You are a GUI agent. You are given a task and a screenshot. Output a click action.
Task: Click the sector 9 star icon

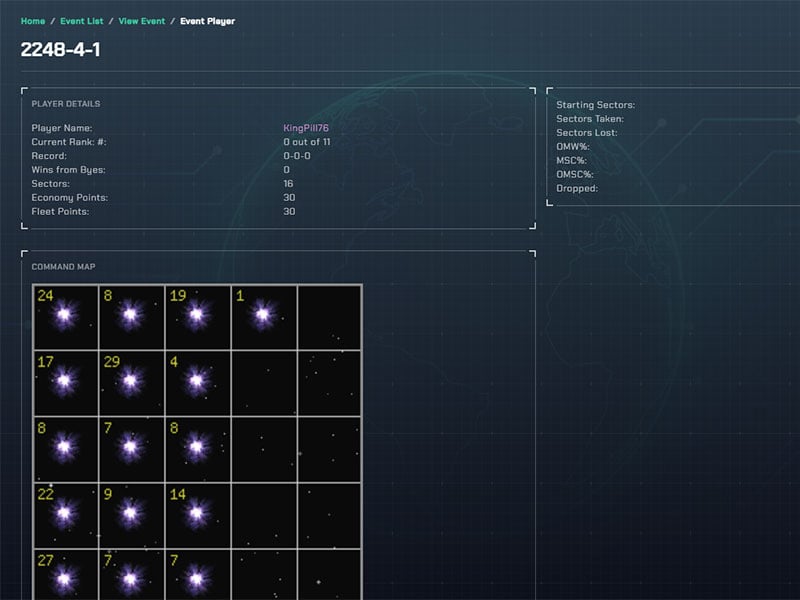point(132,513)
